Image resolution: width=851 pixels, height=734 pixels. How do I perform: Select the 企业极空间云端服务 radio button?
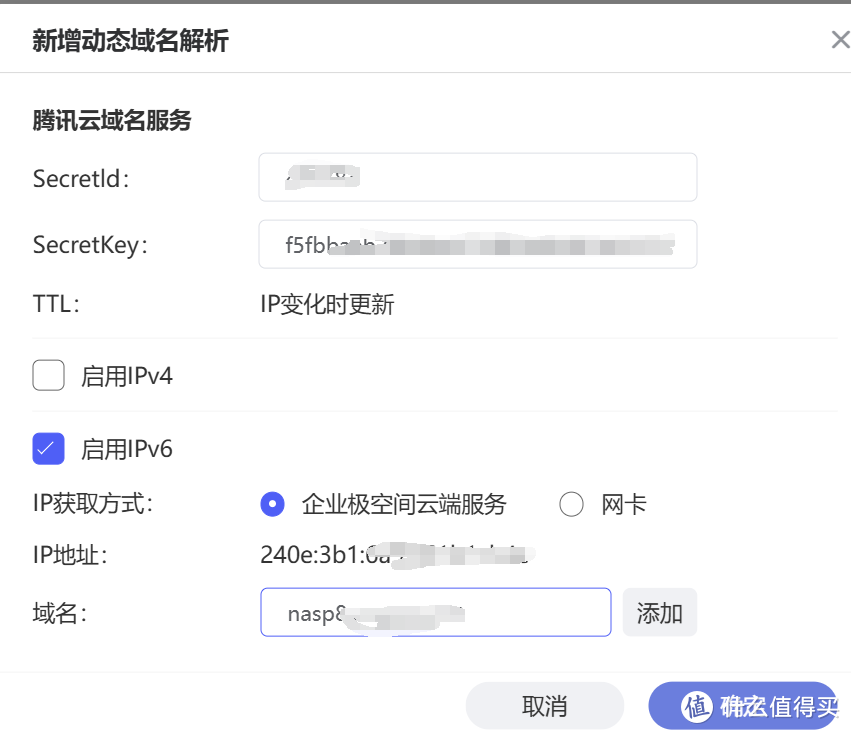coord(272,505)
